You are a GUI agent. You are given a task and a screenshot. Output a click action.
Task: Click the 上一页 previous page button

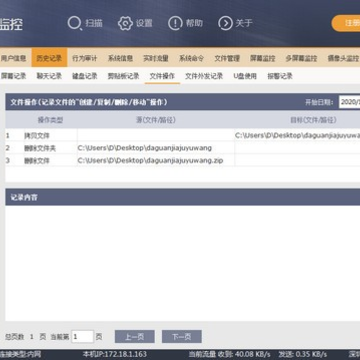(x=135, y=337)
